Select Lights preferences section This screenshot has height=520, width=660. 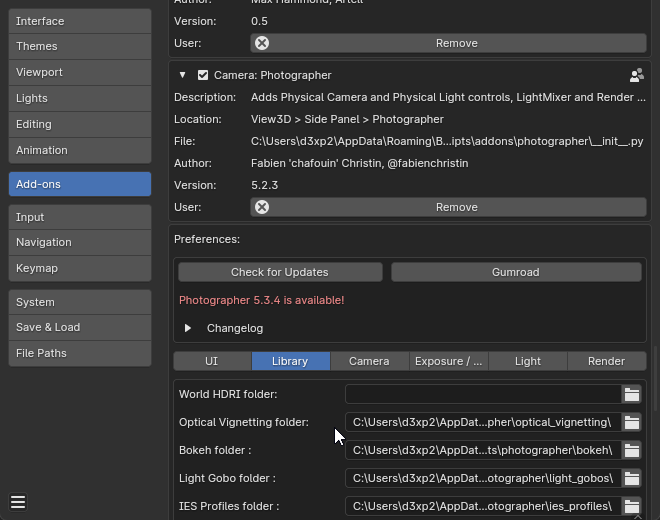tap(80, 99)
